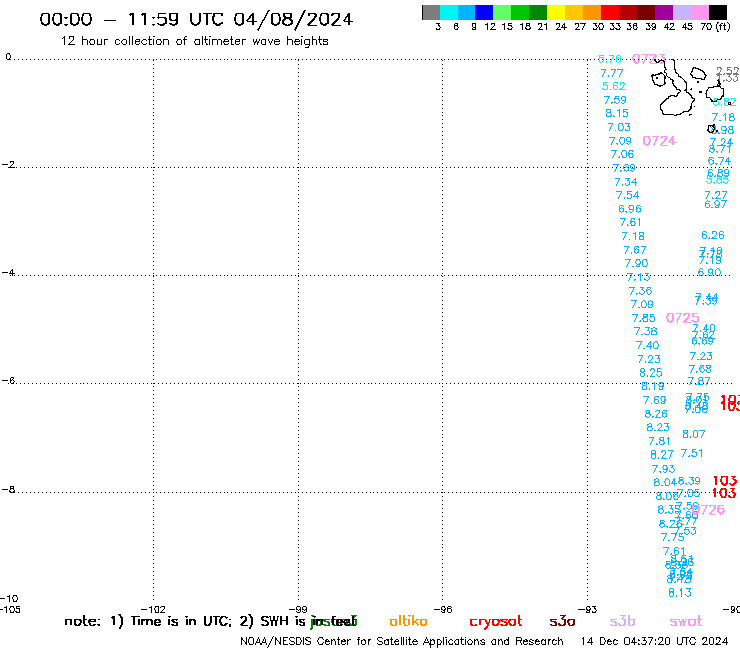Image resolution: width=740 pixels, height=650 pixels.
Task: Click subtitle '12 hour collection of altimeter wave heights'
Action: pyautogui.click(x=194, y=41)
